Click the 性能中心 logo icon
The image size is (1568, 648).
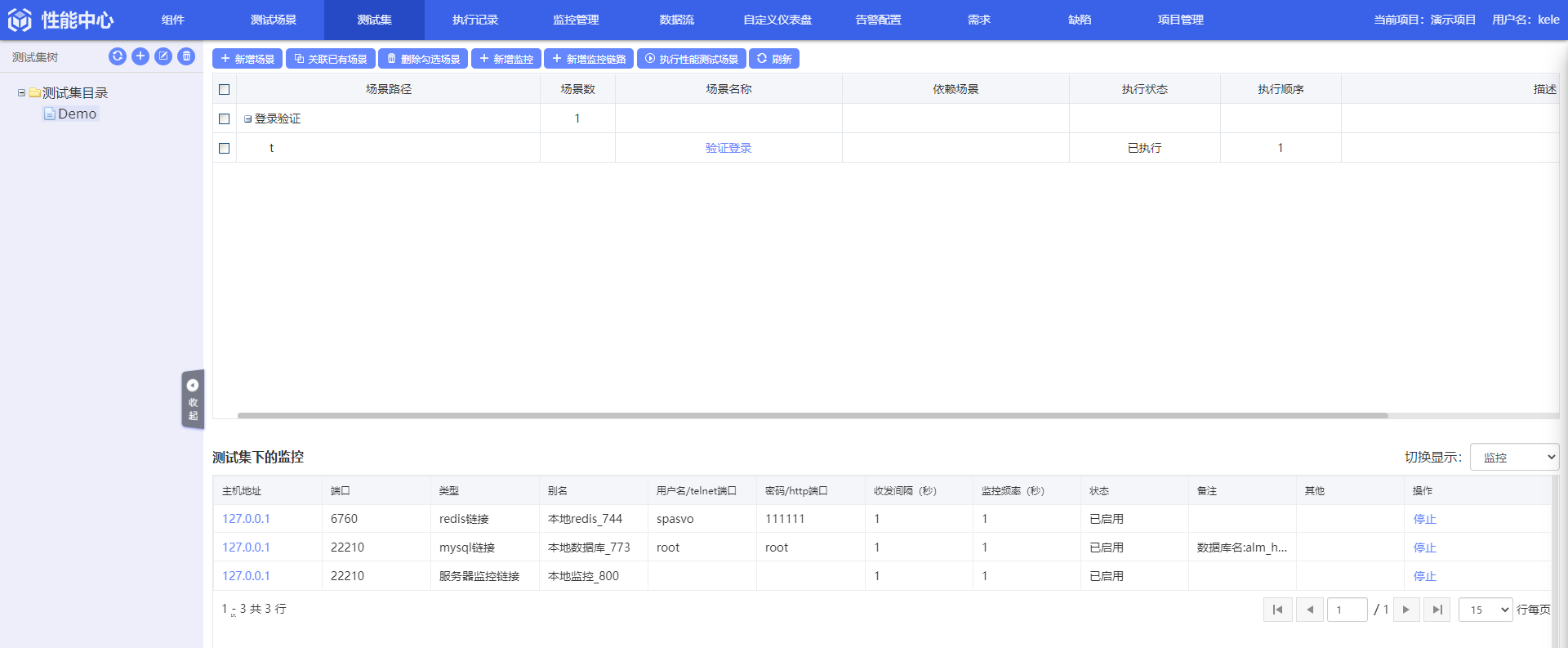coord(20,20)
